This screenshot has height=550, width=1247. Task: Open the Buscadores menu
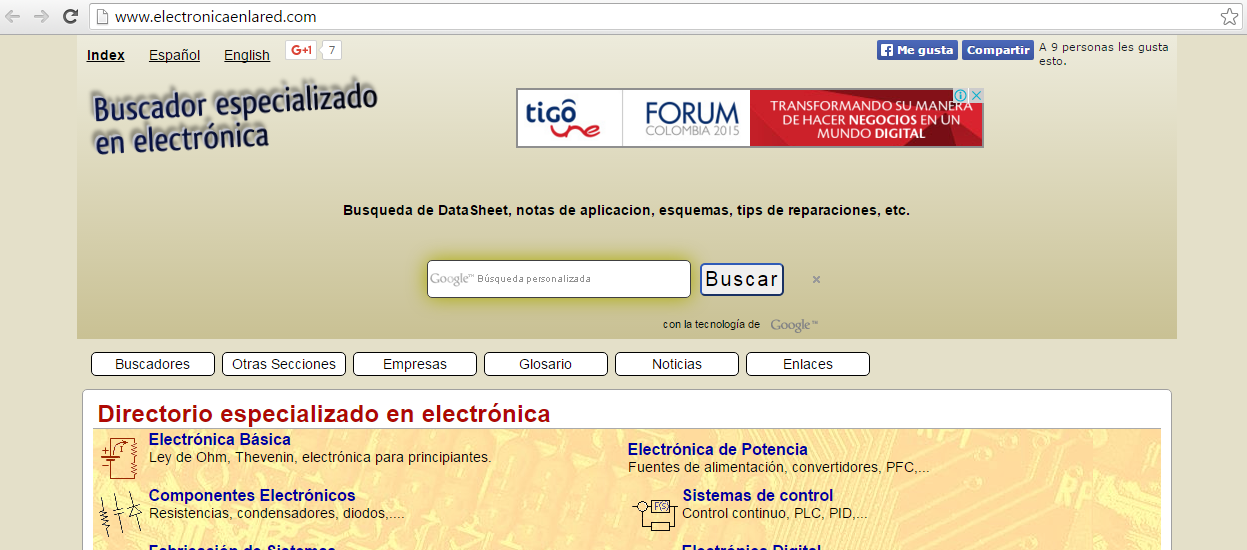pos(153,364)
